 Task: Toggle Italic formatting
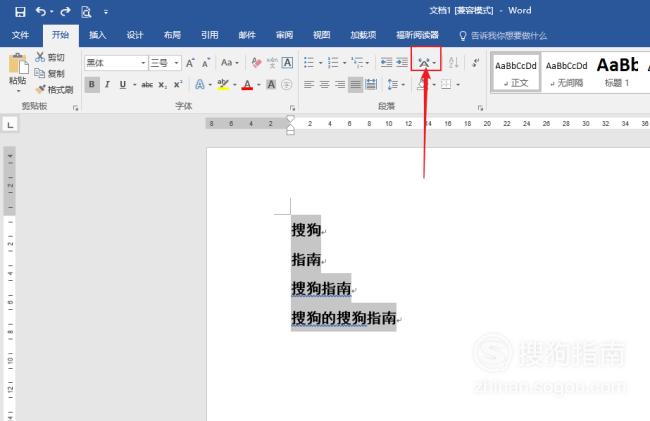pos(107,85)
